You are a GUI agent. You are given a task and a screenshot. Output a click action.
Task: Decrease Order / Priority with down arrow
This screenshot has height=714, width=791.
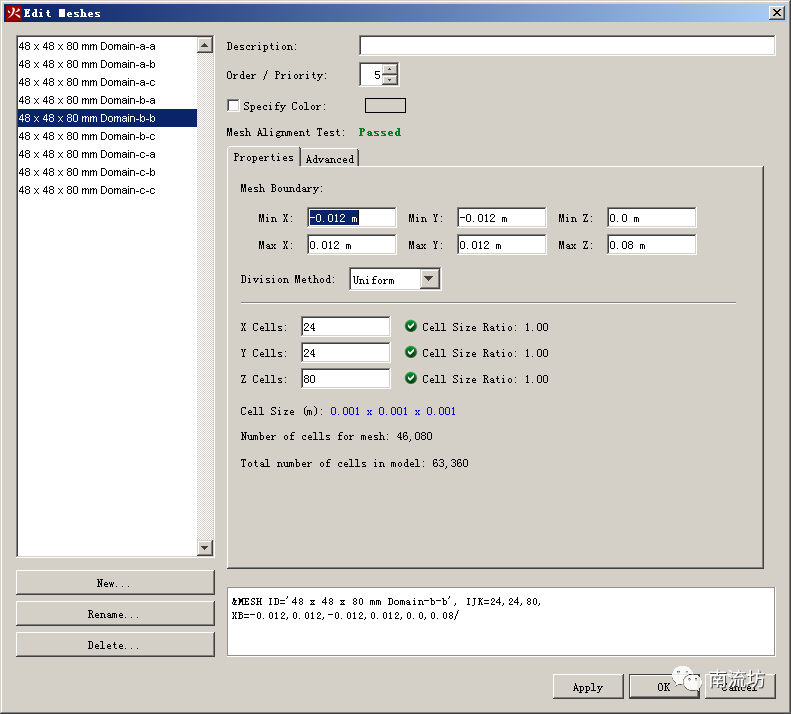click(389, 80)
